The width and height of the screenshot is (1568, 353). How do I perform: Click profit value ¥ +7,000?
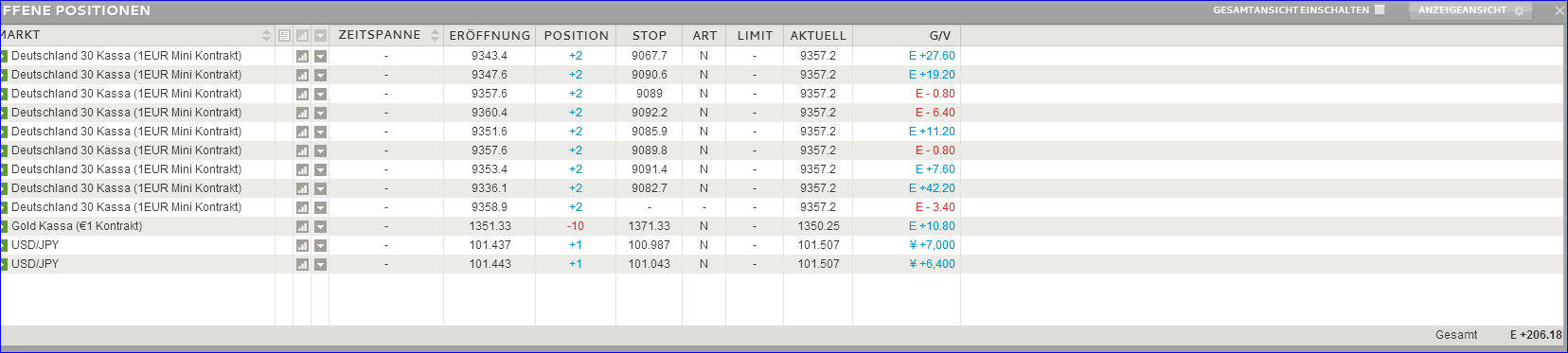coord(932,245)
